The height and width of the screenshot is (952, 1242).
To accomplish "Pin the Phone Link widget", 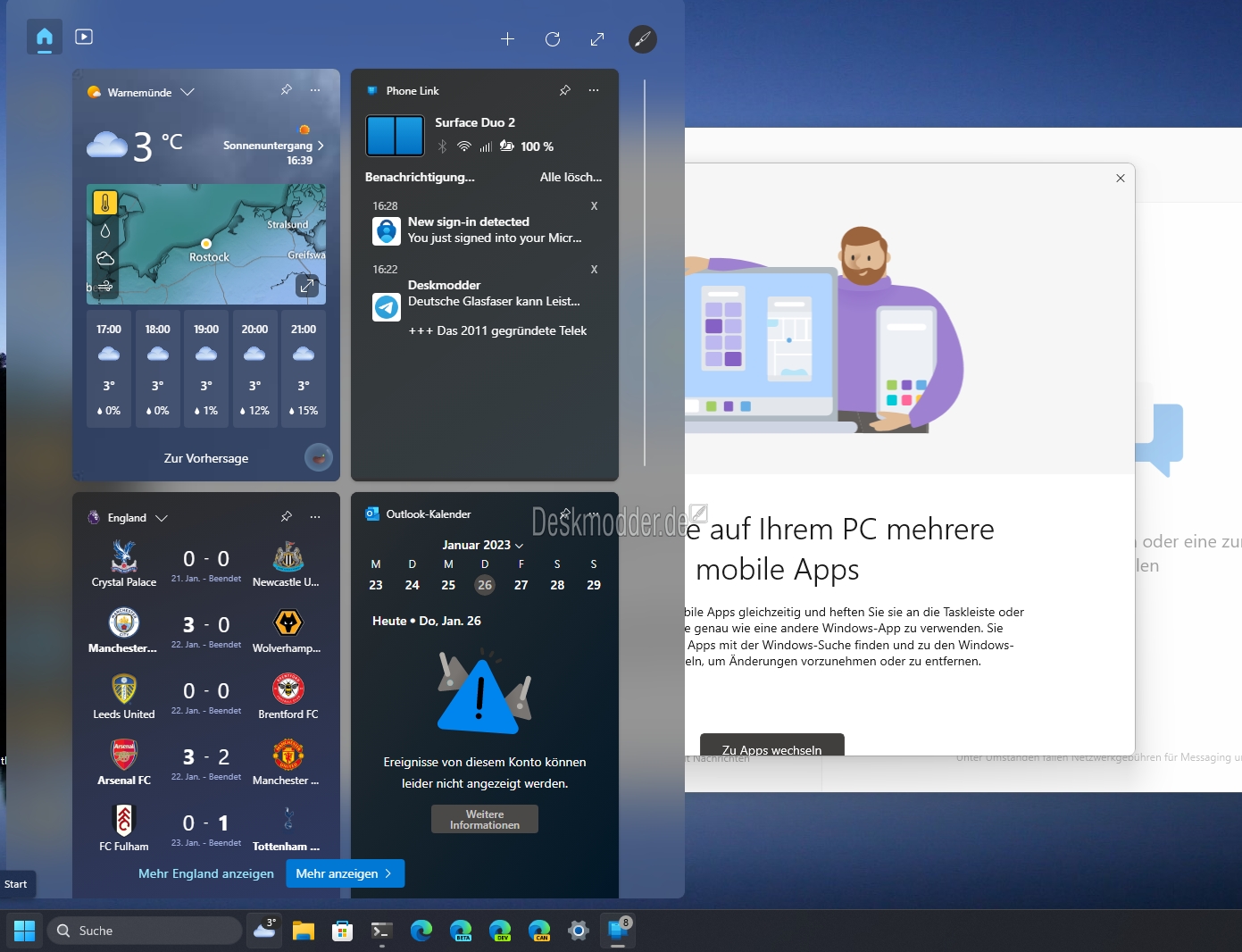I will 564,90.
